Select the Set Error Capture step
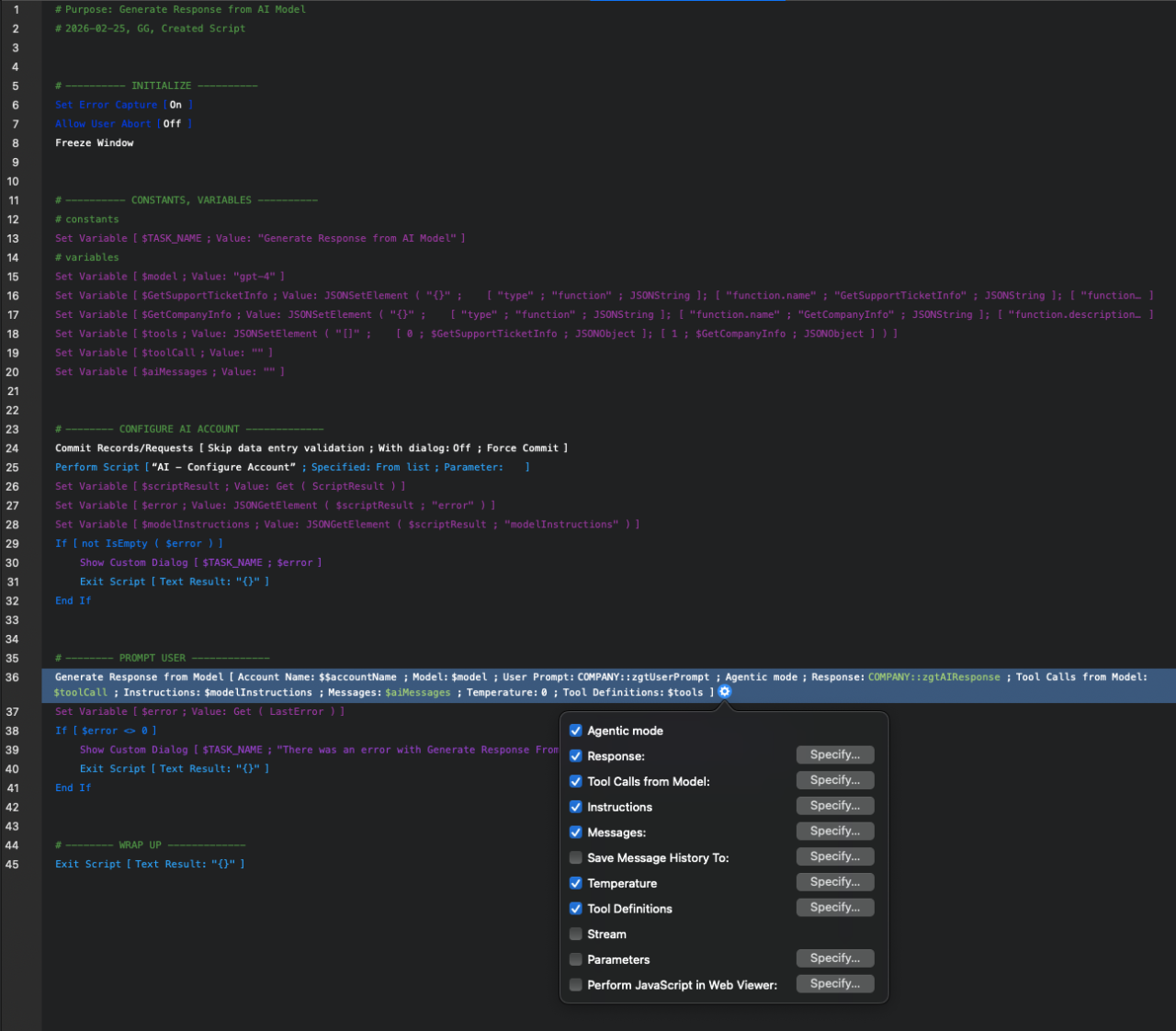Screen dimensions: 1176x1031 (124, 105)
